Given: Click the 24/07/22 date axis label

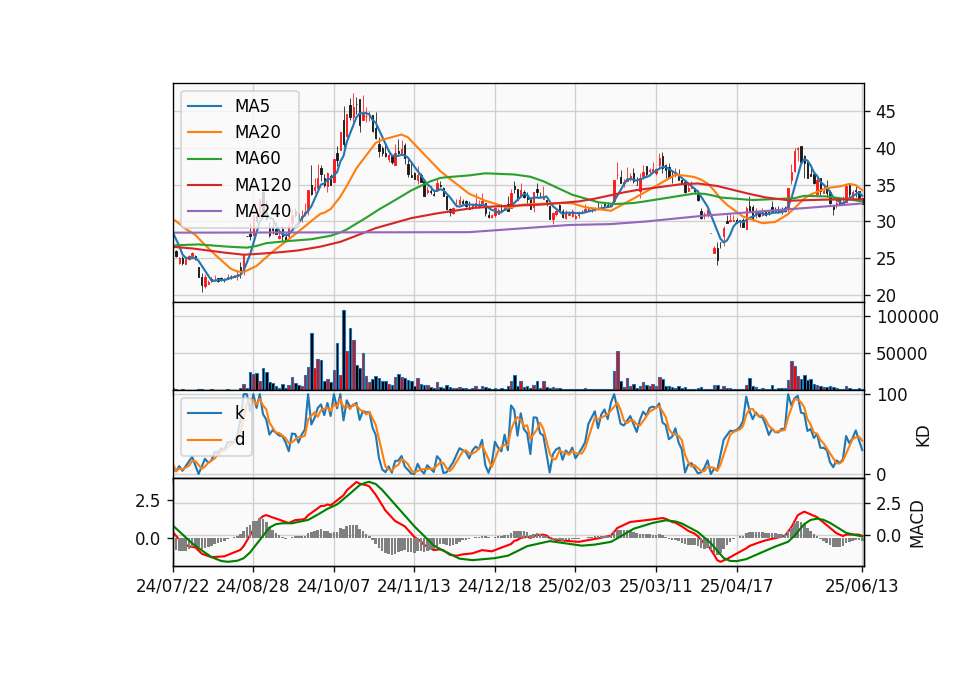Looking at the screenshot, I should pyautogui.click(x=173, y=586).
